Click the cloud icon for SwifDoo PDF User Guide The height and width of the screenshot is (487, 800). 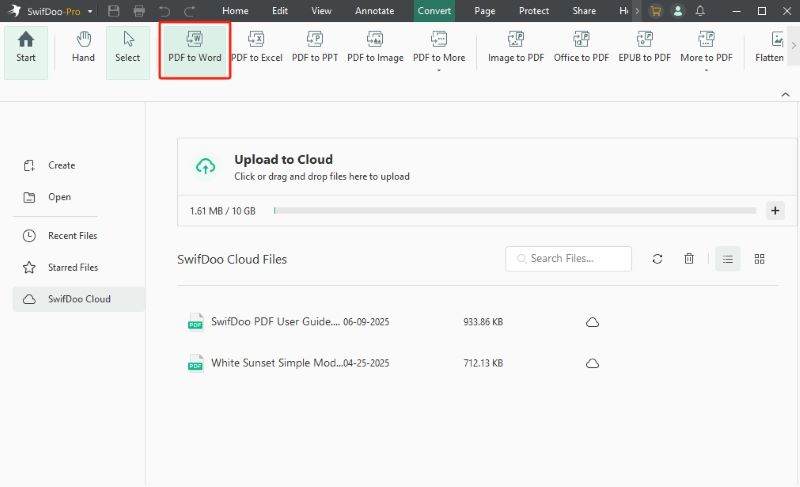pos(592,322)
